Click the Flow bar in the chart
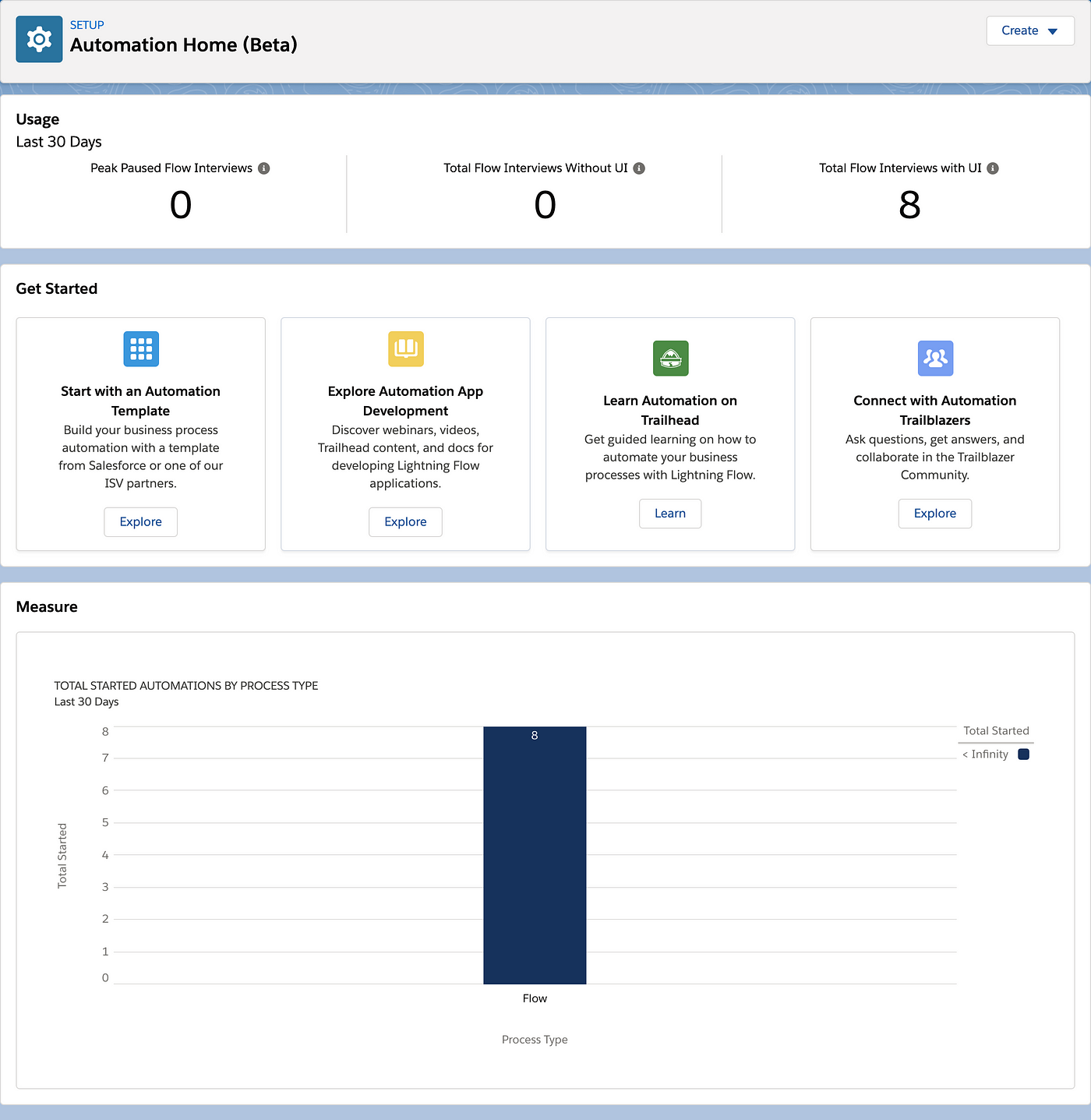 pos(535,855)
